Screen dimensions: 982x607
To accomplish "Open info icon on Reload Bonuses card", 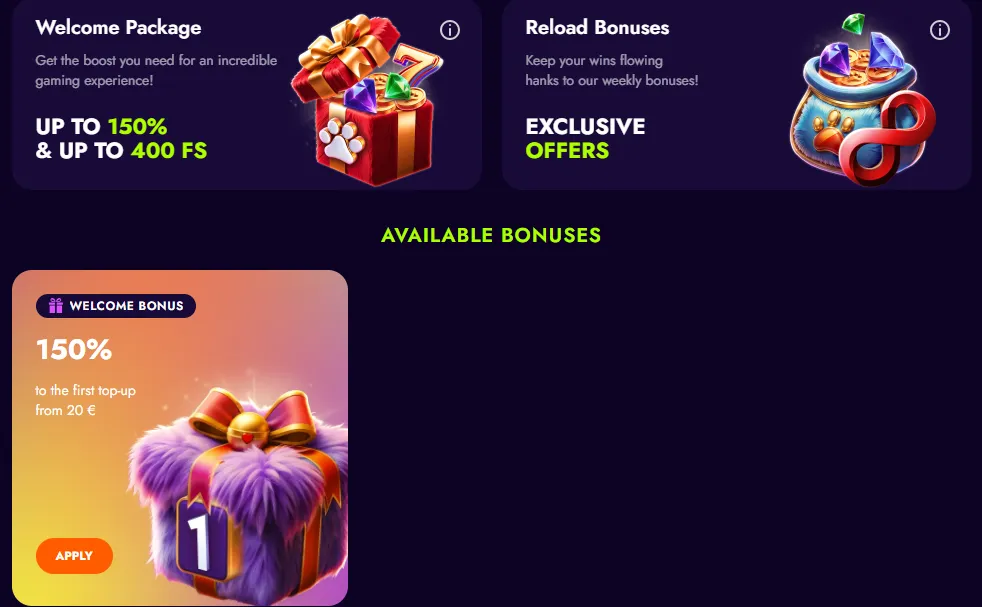I will (x=939, y=29).
